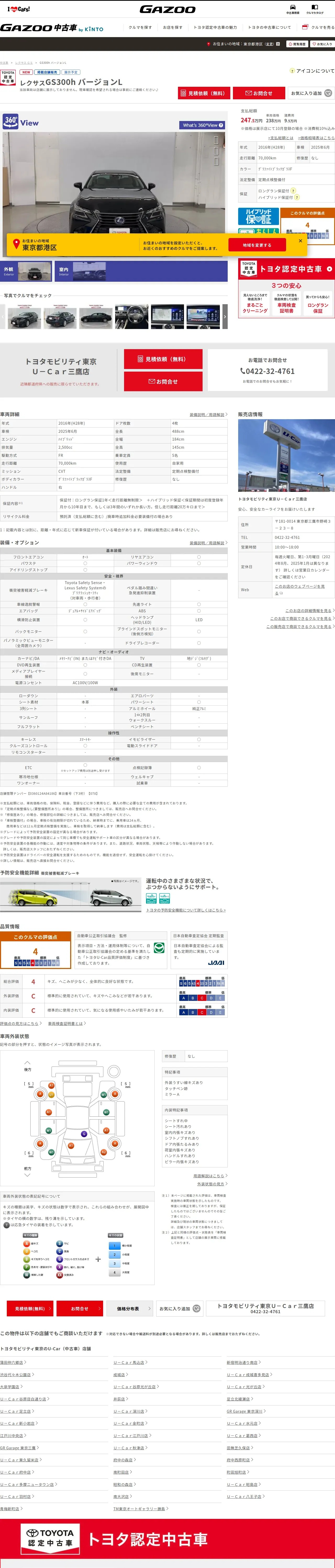Click the JAAI logo
The image size is (335, 1568).
tap(216, 963)
